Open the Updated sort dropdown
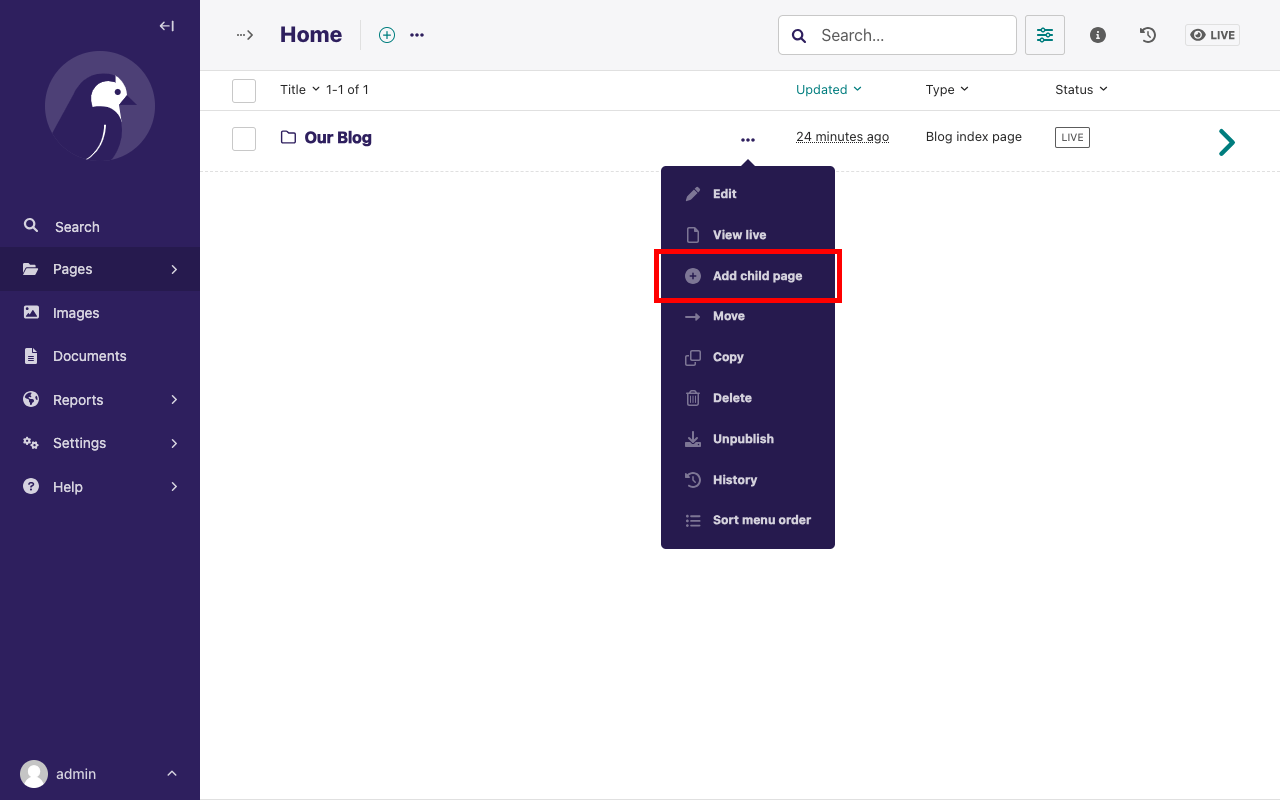The height and width of the screenshot is (800, 1280). click(828, 89)
